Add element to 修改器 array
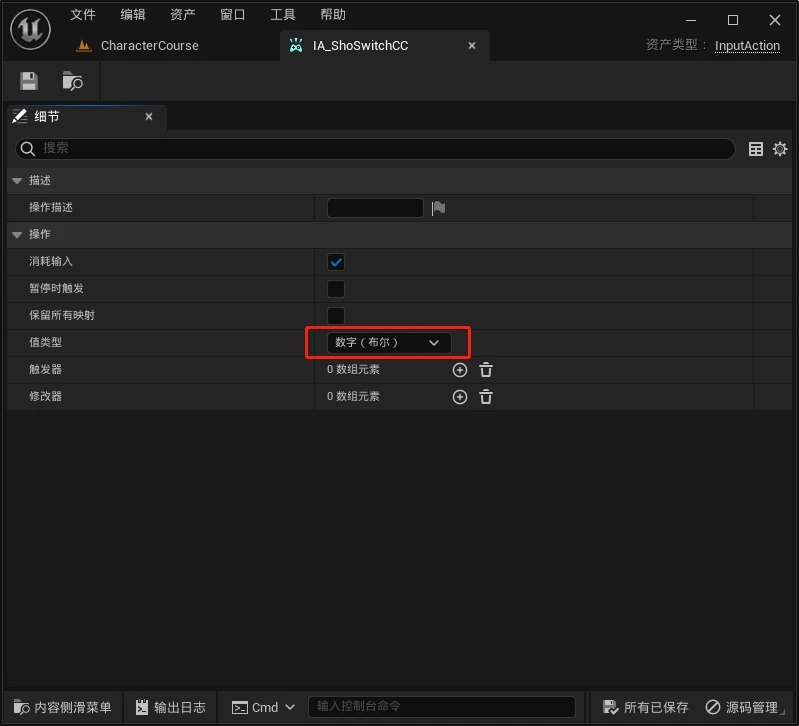This screenshot has height=726, width=799. [460, 397]
